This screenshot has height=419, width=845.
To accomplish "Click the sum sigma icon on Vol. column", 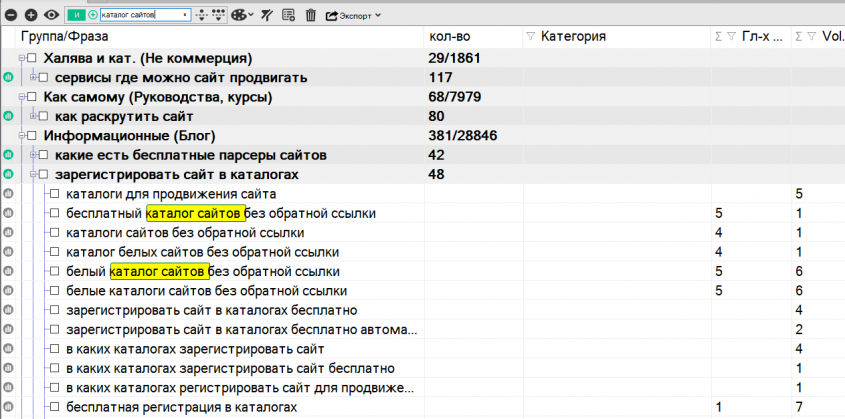I will [799, 37].
